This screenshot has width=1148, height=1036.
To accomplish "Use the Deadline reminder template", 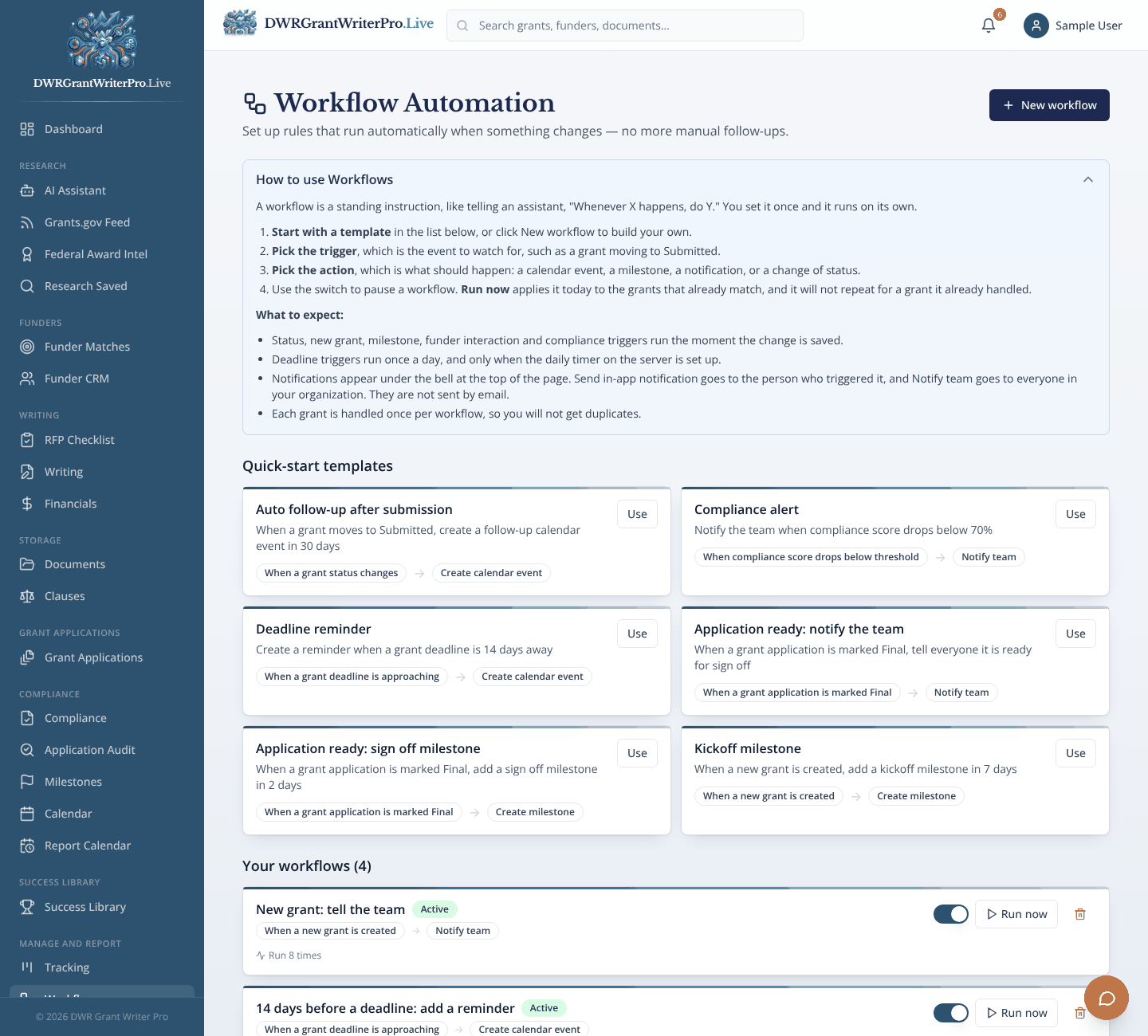I will coord(637,634).
